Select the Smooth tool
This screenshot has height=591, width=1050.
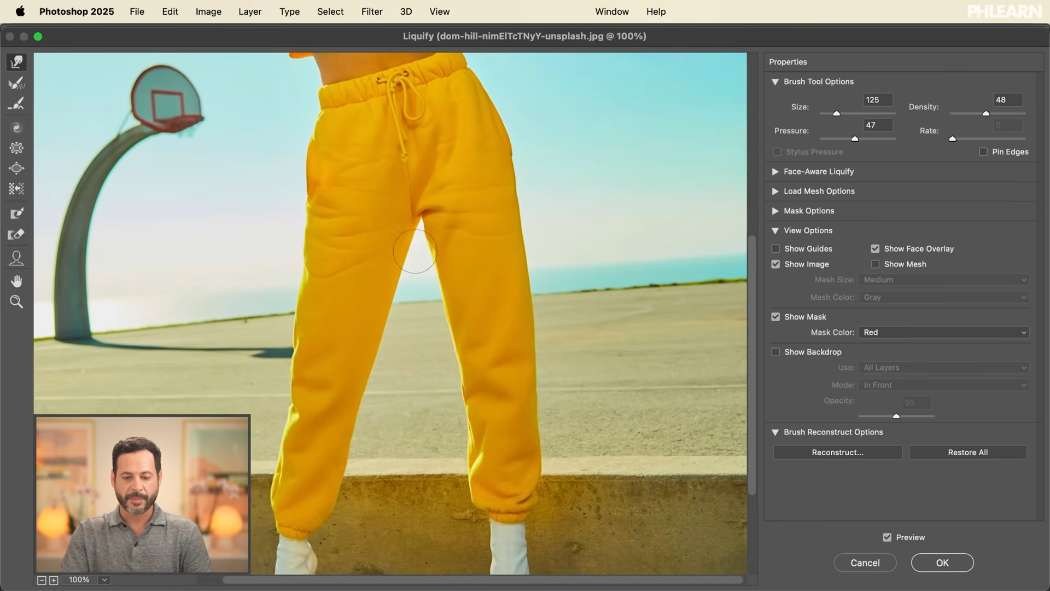16,104
